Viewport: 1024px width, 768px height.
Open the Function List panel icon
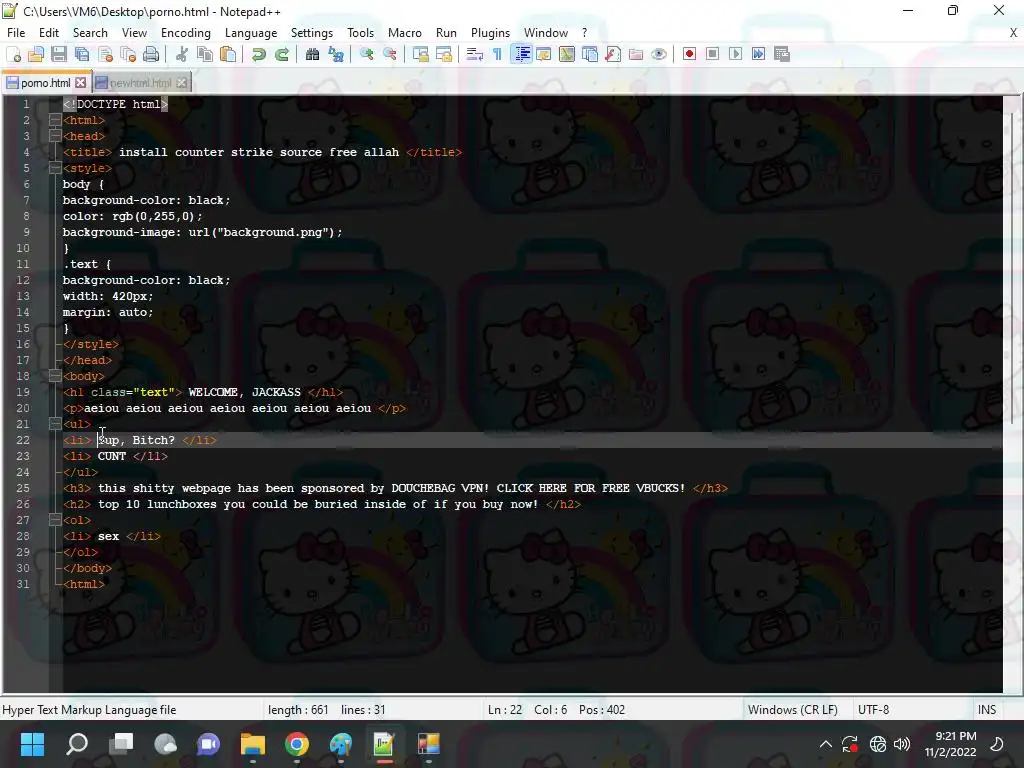613,54
